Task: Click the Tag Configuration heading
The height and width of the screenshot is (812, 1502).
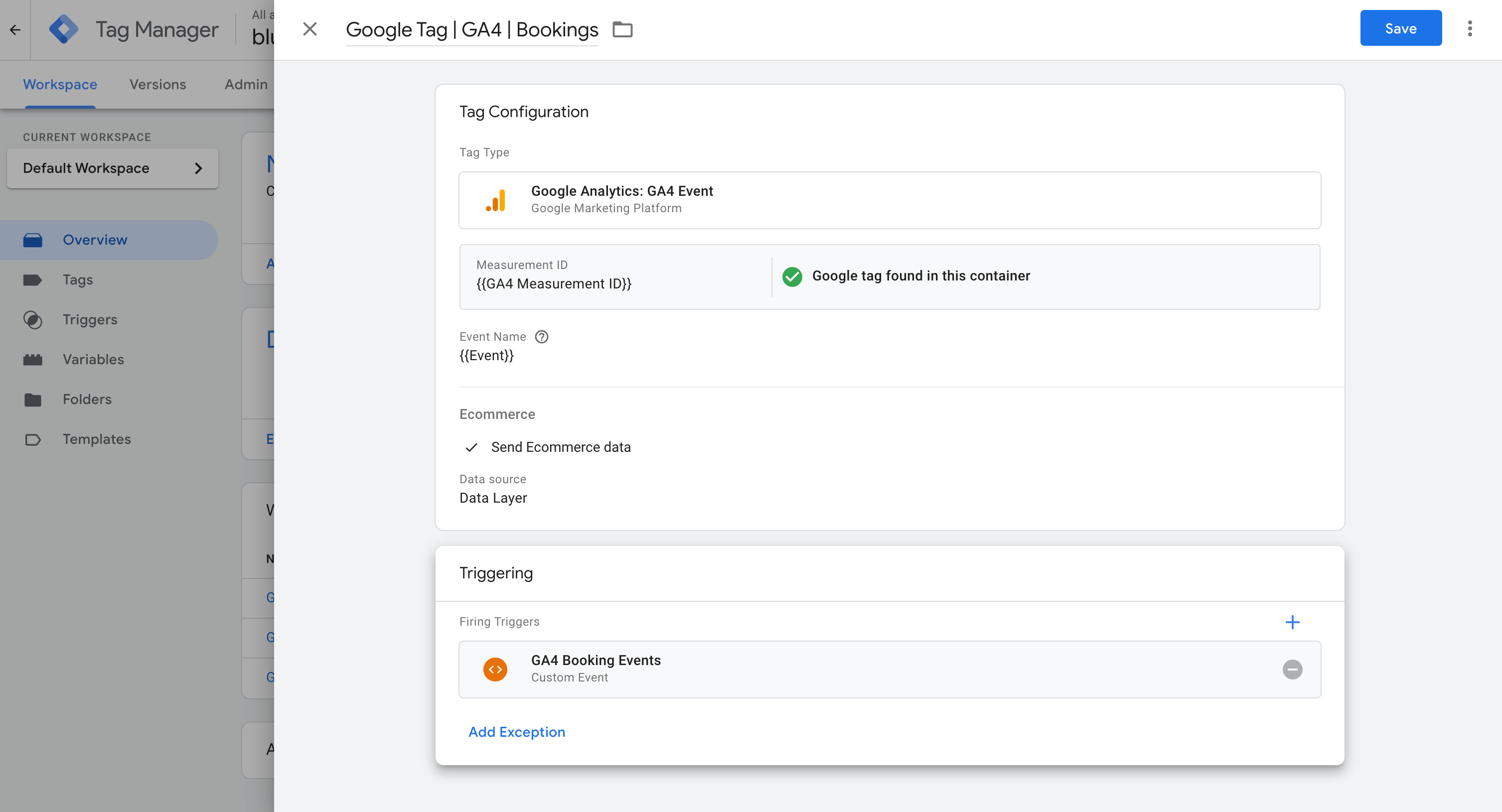Action: coord(524,112)
